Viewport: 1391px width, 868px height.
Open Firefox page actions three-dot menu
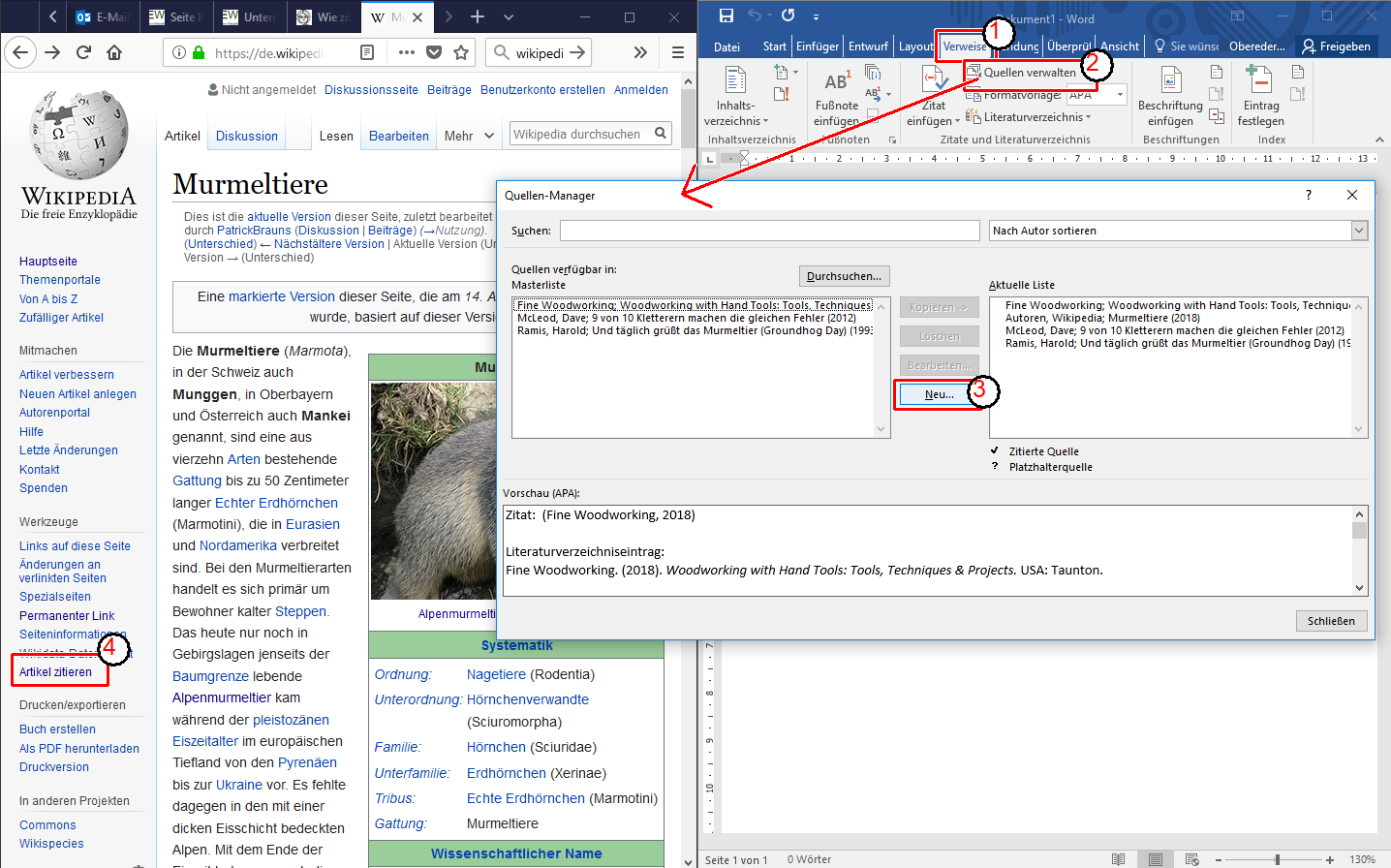pyautogui.click(x=407, y=52)
